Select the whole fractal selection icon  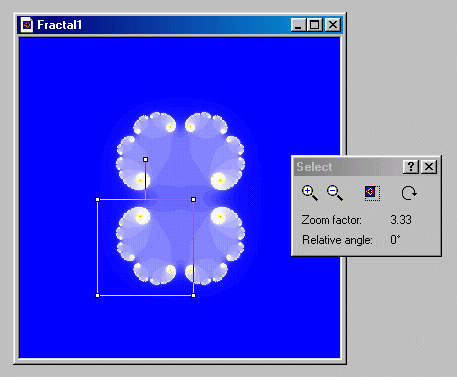point(372,193)
